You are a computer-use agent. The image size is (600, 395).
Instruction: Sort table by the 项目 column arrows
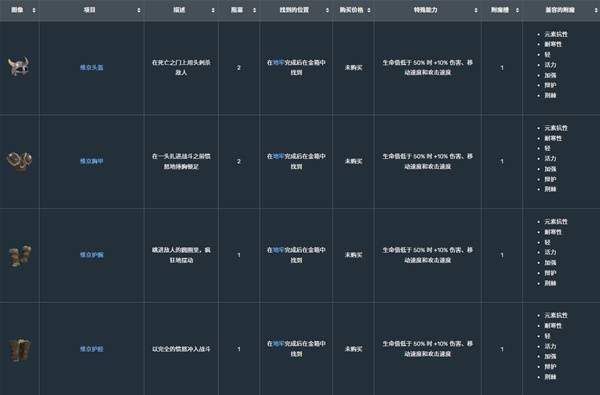139,10
